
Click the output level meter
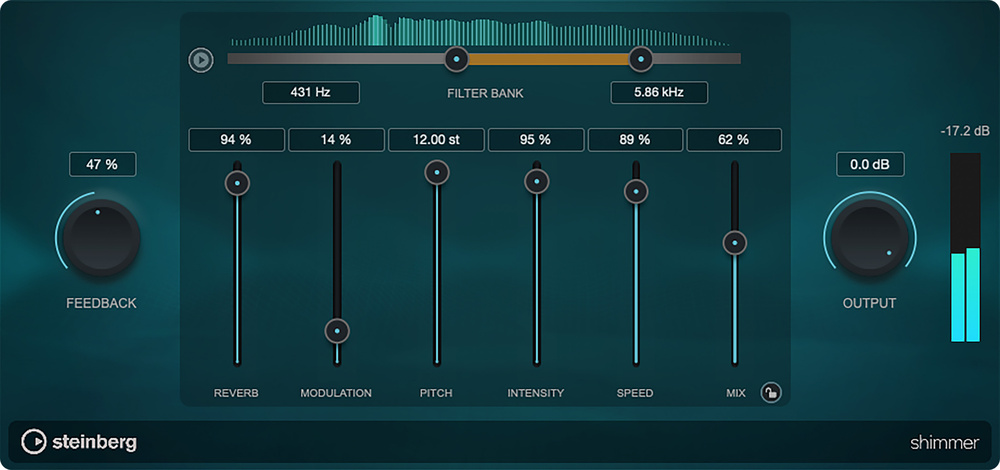[965, 248]
